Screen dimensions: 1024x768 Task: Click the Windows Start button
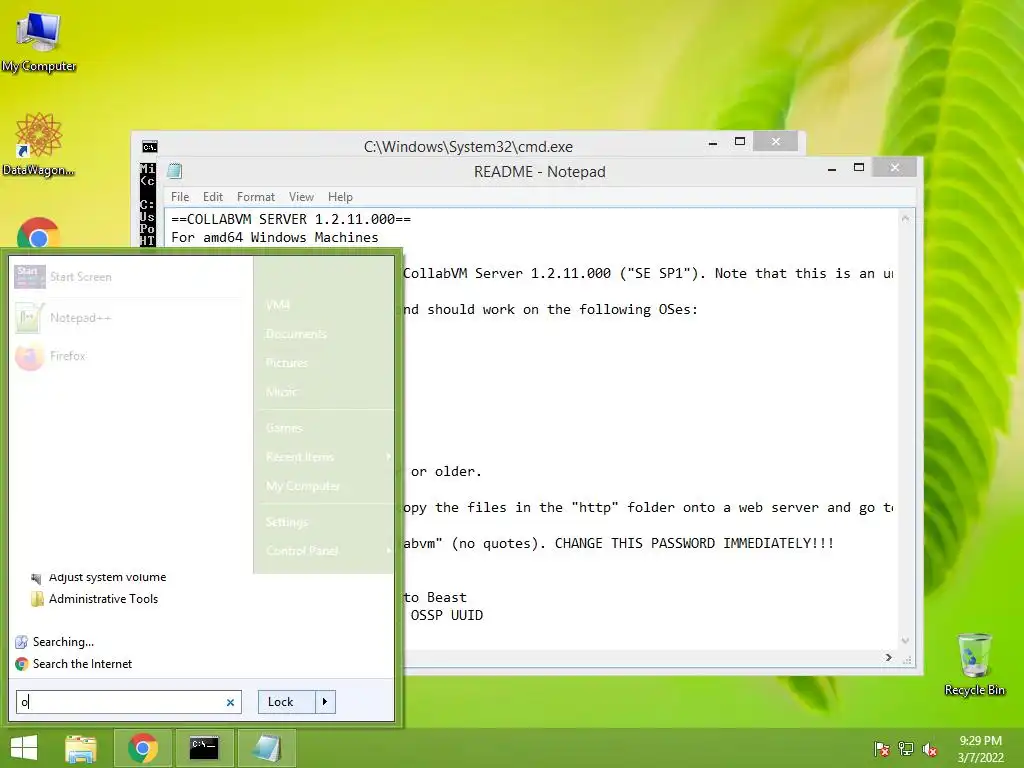tap(24, 748)
